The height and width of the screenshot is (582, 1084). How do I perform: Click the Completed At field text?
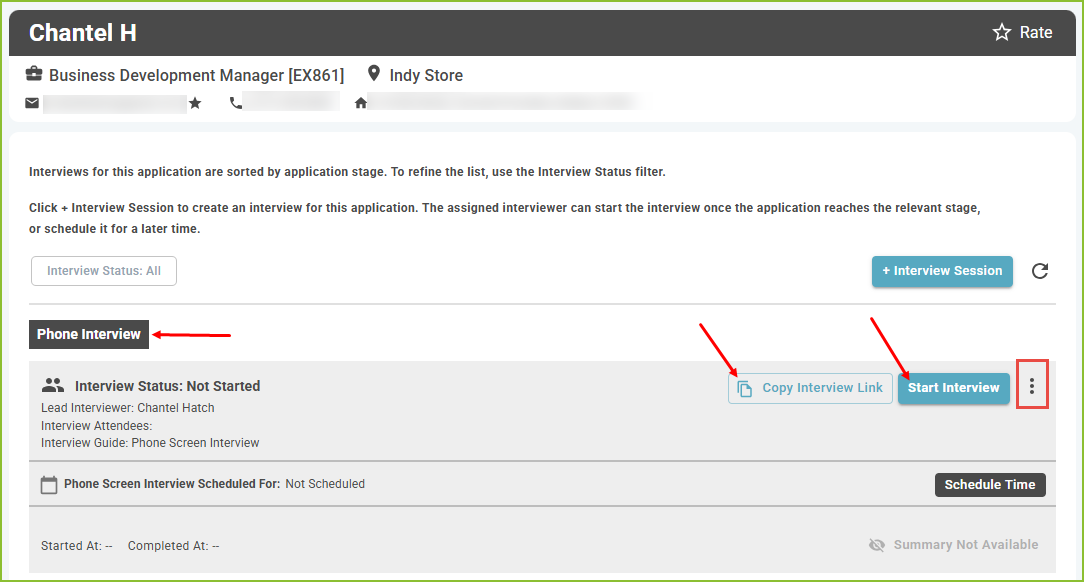click(x=174, y=546)
